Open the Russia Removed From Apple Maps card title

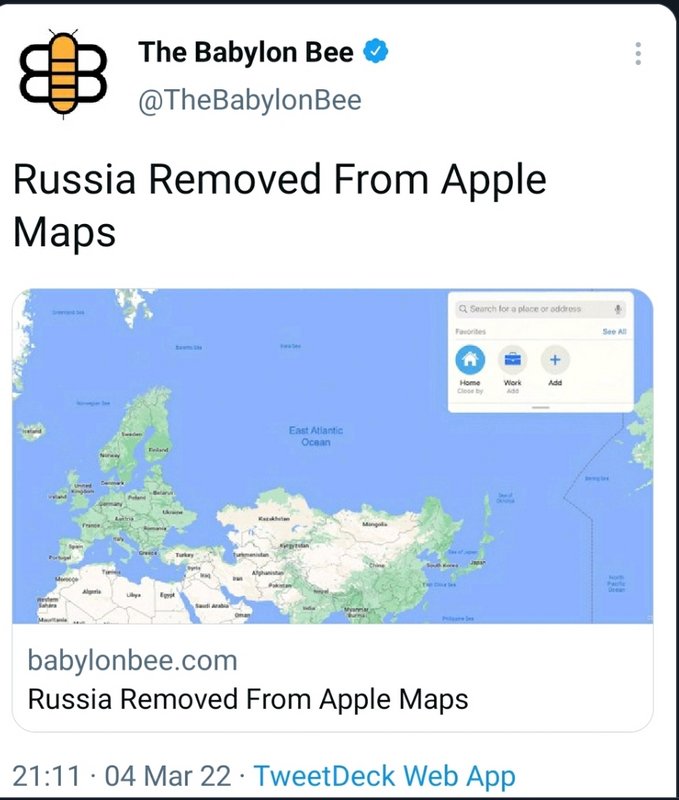tap(248, 699)
